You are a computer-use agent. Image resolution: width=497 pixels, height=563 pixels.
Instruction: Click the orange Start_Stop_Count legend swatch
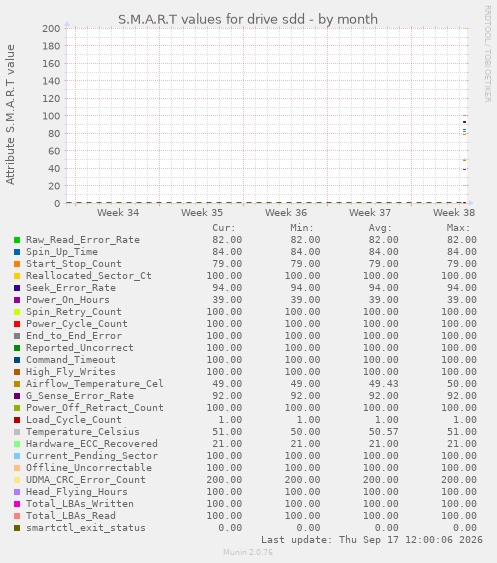pyautogui.click(x=17, y=264)
